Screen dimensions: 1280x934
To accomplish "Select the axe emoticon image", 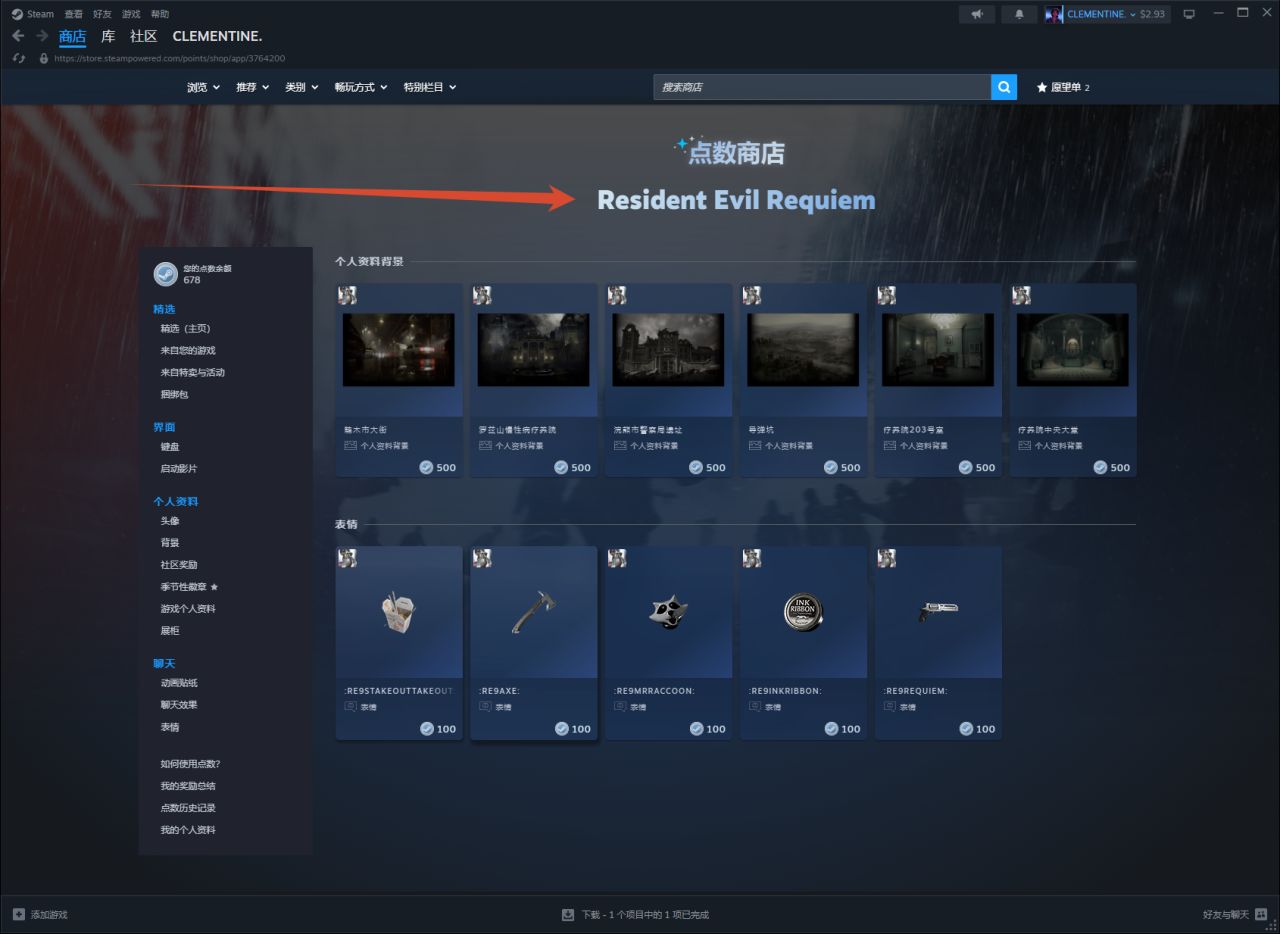I will pos(534,612).
